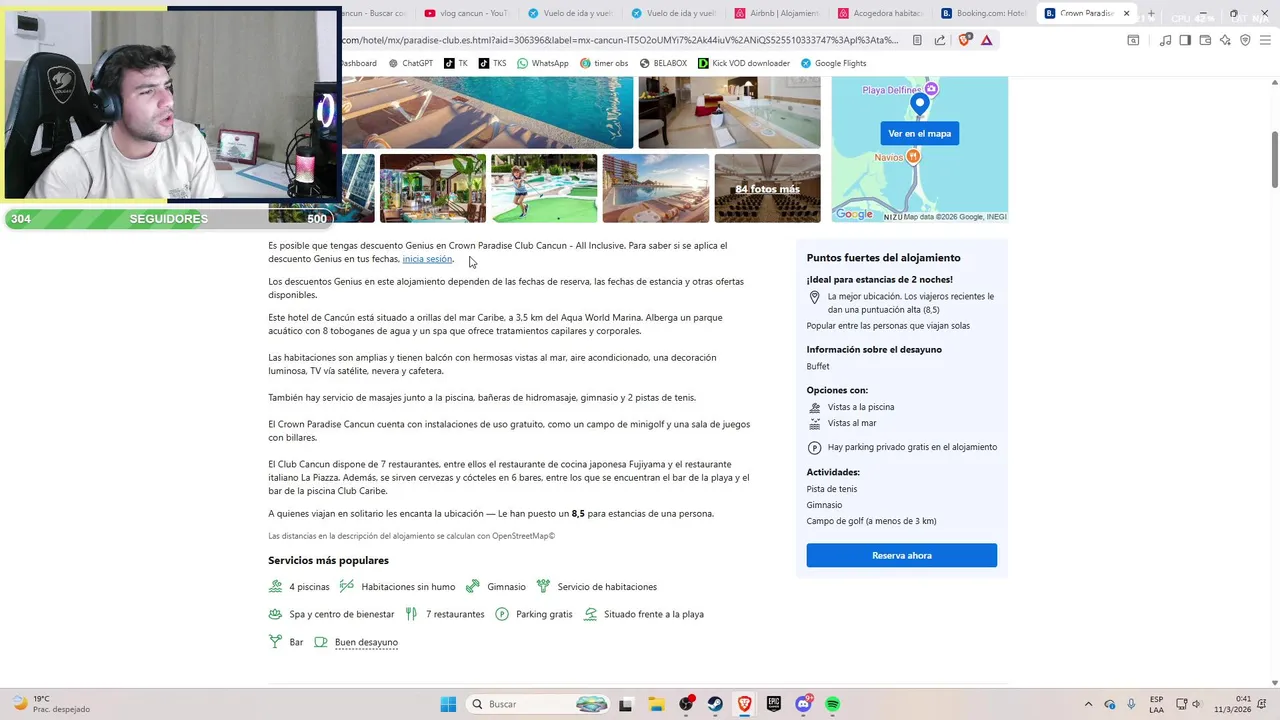Image resolution: width=1280 pixels, height=720 pixels.
Task: Open Discord from the taskbar
Action: [x=803, y=704]
